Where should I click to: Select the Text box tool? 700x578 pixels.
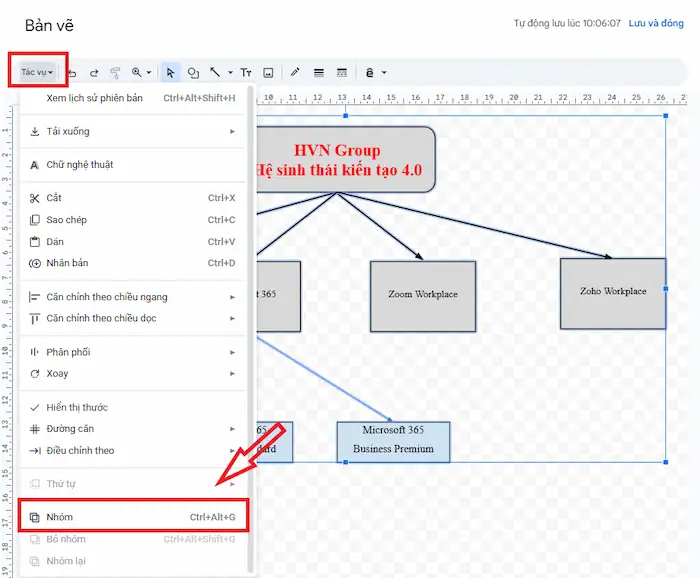pos(246,72)
